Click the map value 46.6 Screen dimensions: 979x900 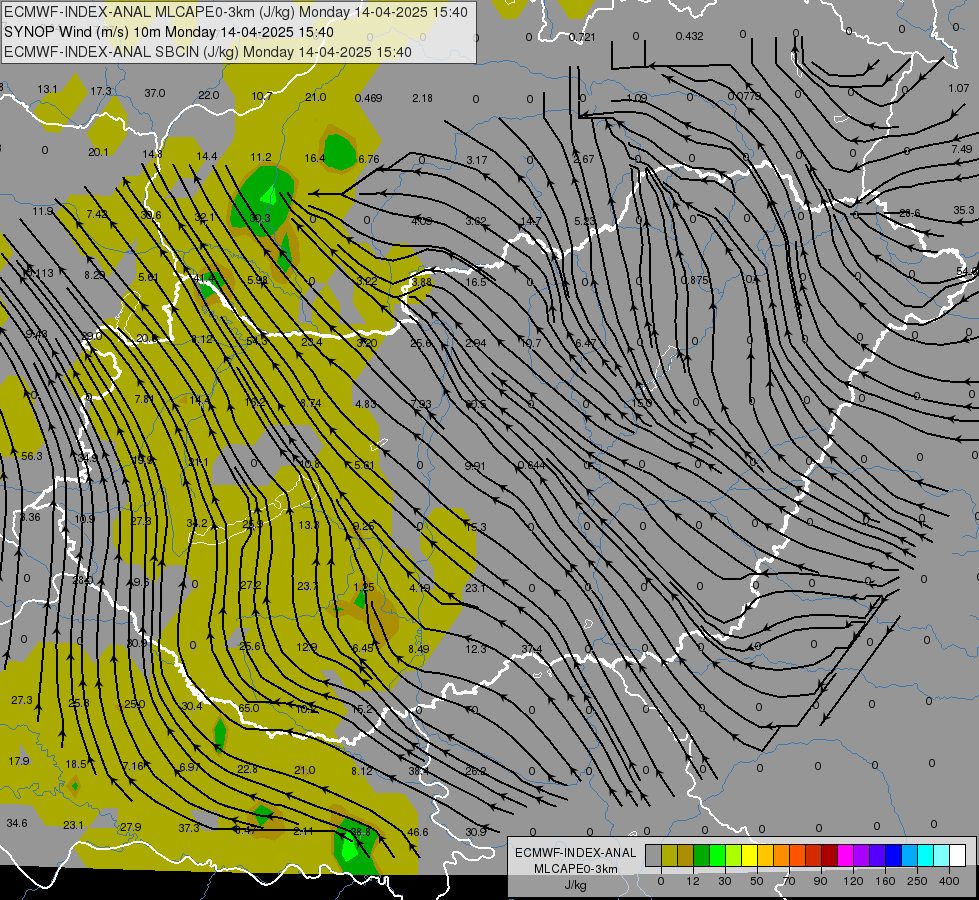point(418,832)
